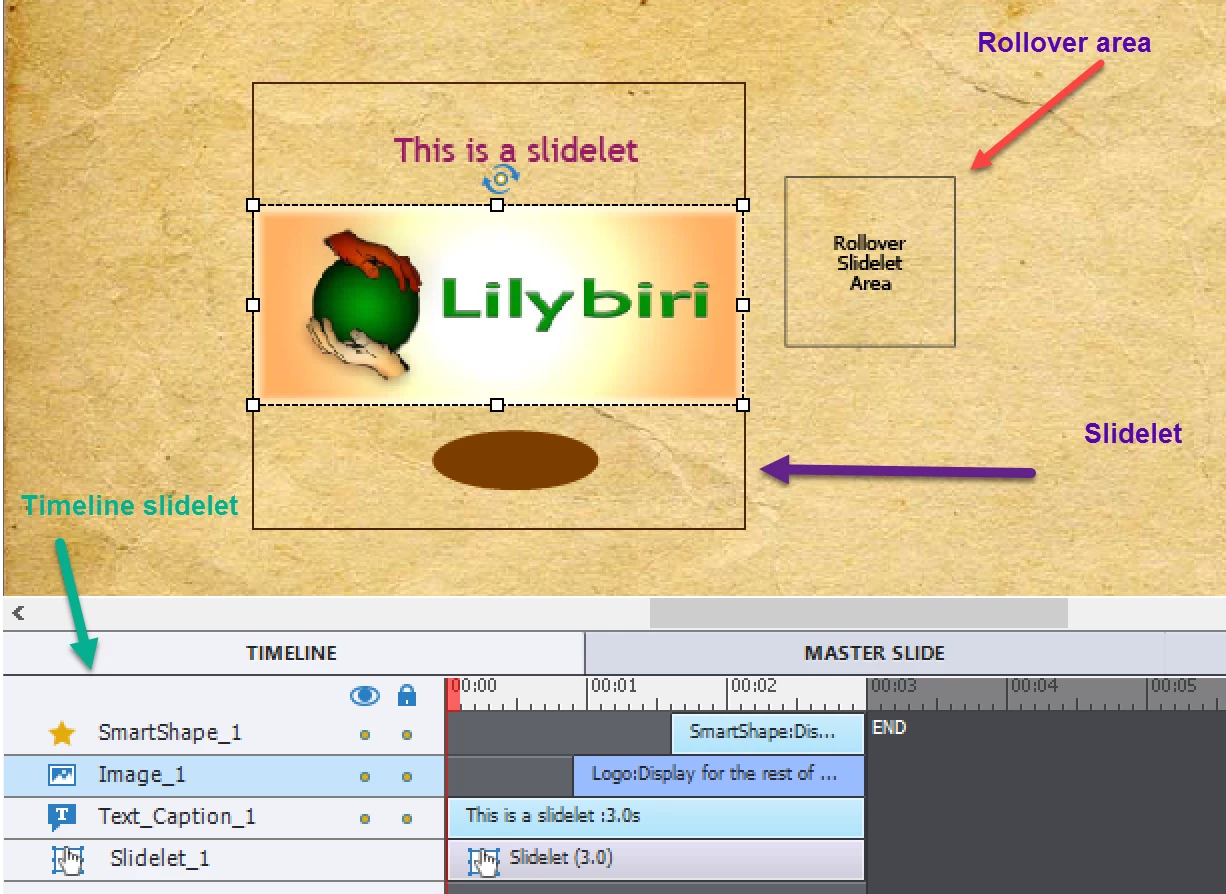This screenshot has width=1226, height=894.
Task: Click the END marker in the timeline
Action: tap(889, 728)
